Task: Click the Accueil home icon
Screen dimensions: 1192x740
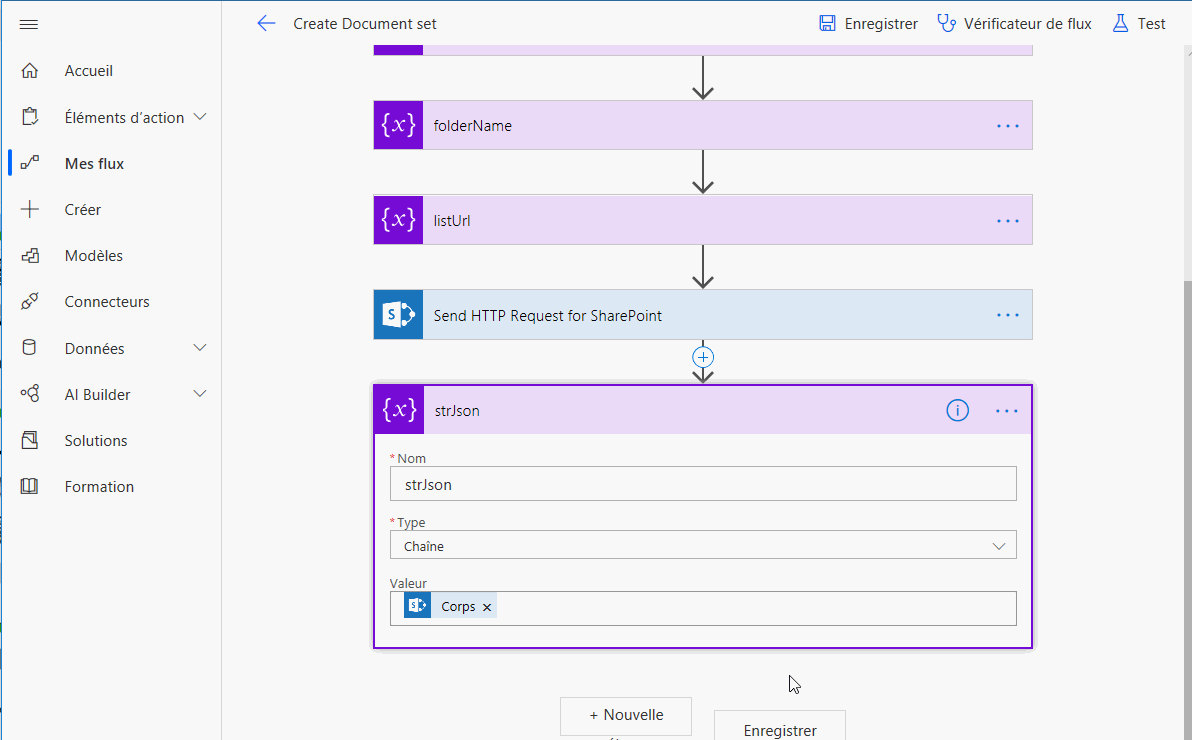Action: pos(30,71)
